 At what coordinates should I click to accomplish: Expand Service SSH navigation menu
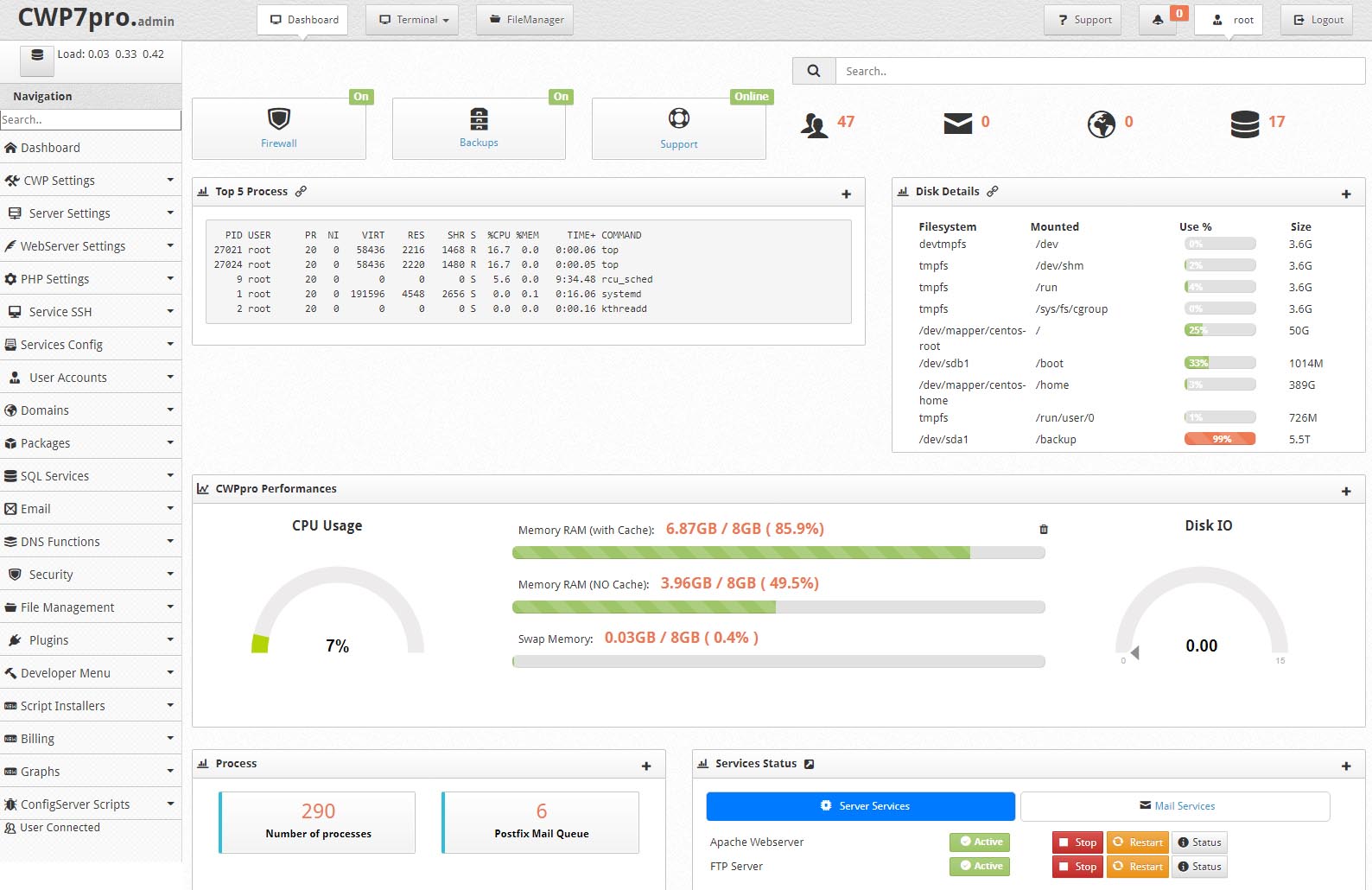(91, 312)
